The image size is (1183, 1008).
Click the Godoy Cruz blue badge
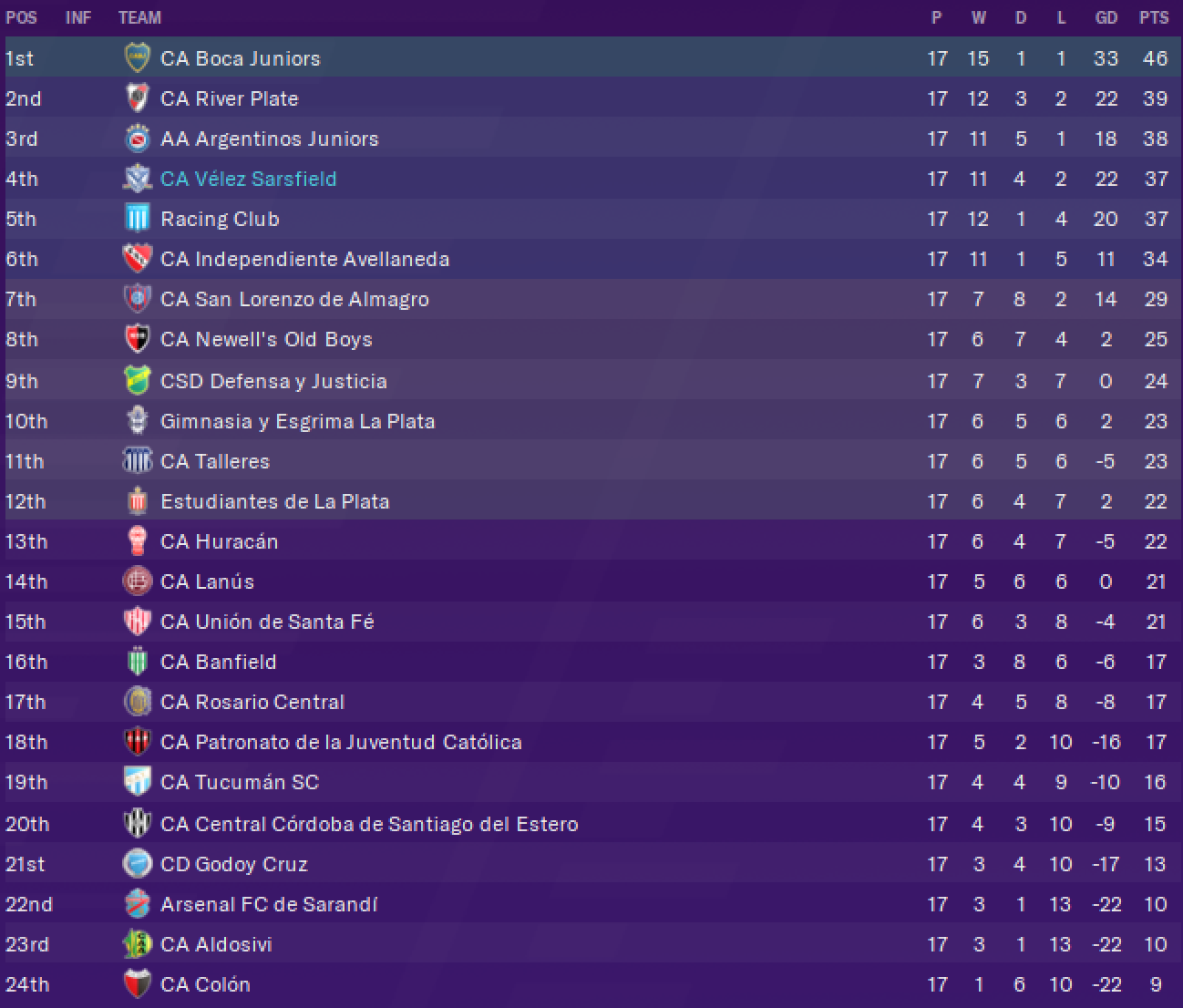pyautogui.click(x=137, y=864)
